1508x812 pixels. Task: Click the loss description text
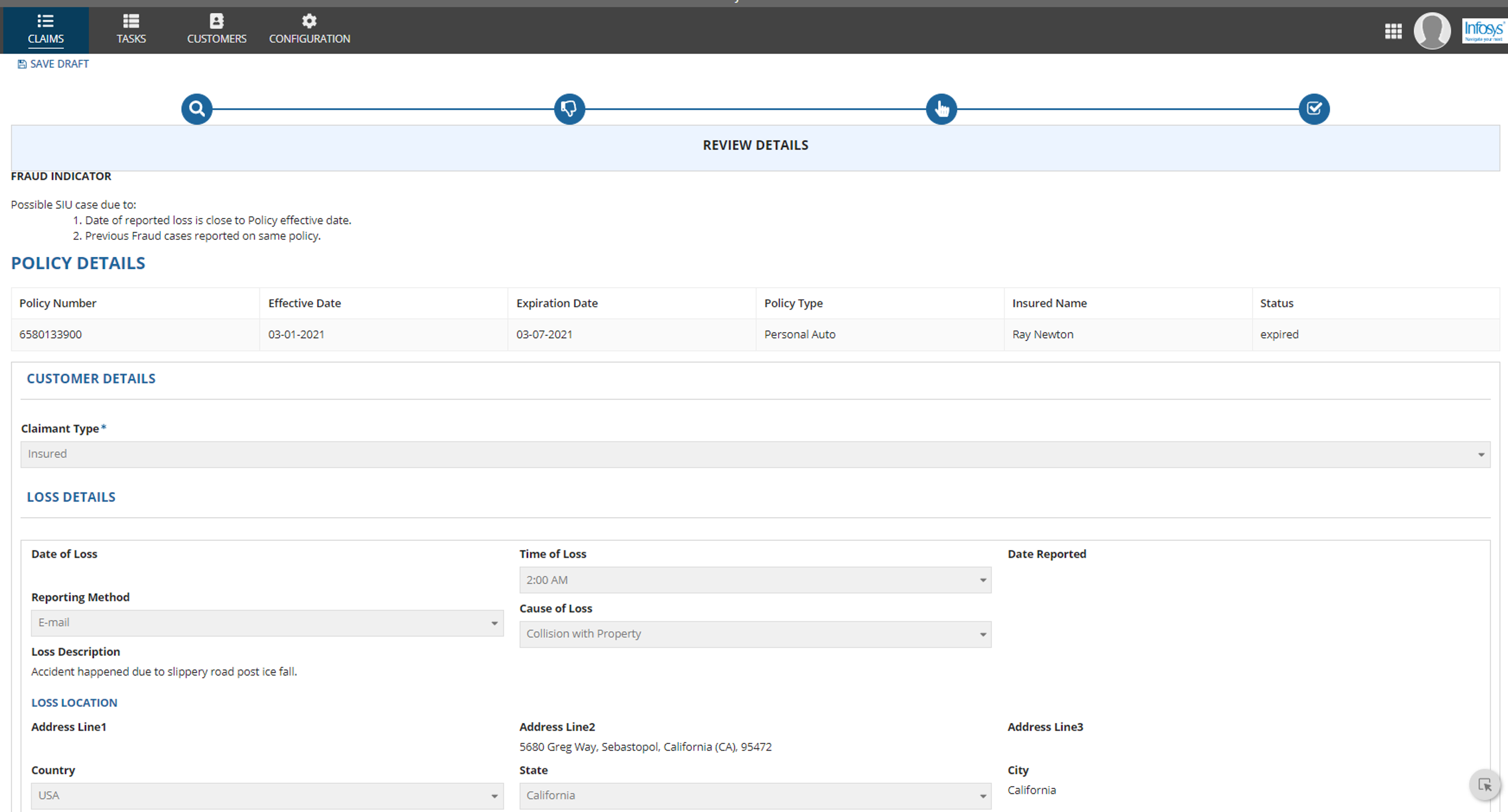click(164, 672)
